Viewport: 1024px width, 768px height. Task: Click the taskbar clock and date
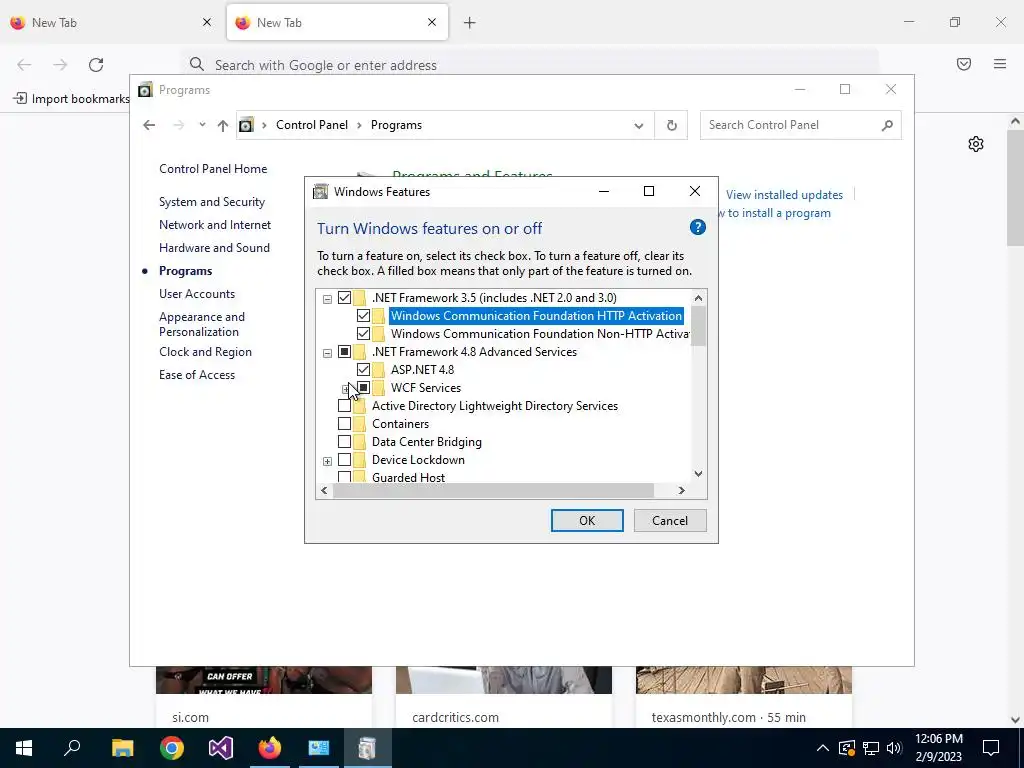pos(938,748)
